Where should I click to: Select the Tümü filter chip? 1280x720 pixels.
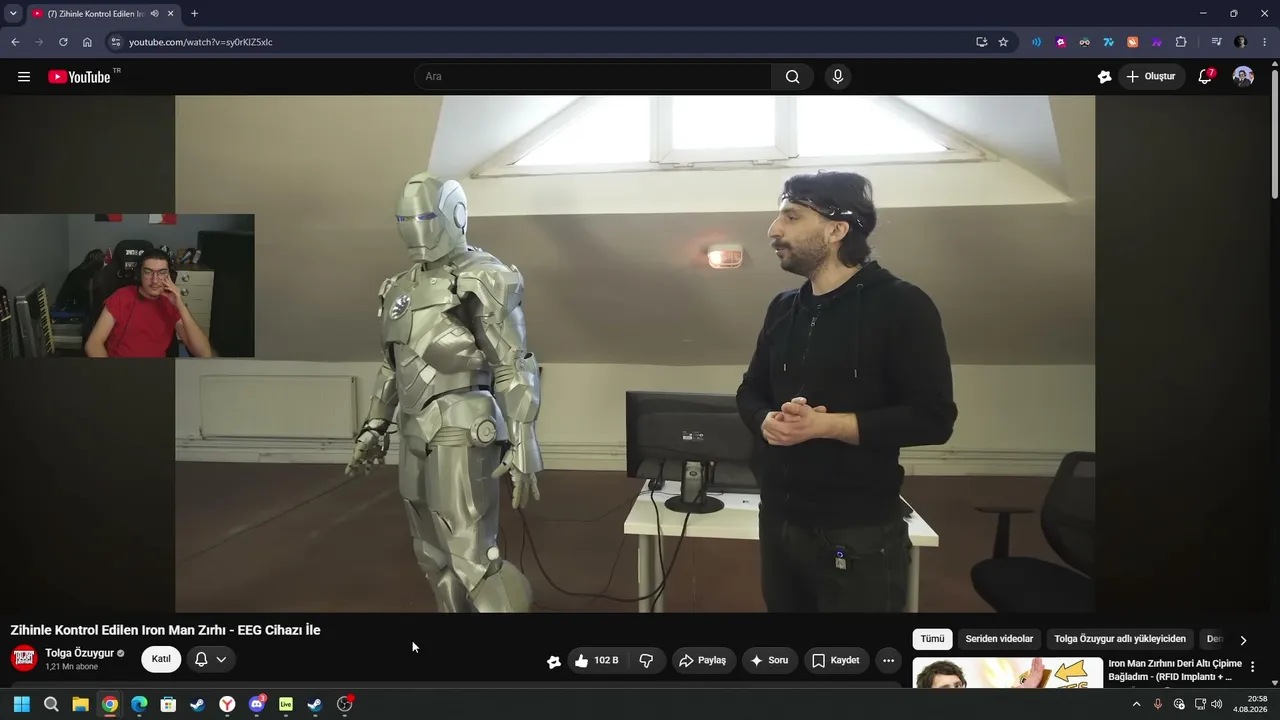[932, 639]
